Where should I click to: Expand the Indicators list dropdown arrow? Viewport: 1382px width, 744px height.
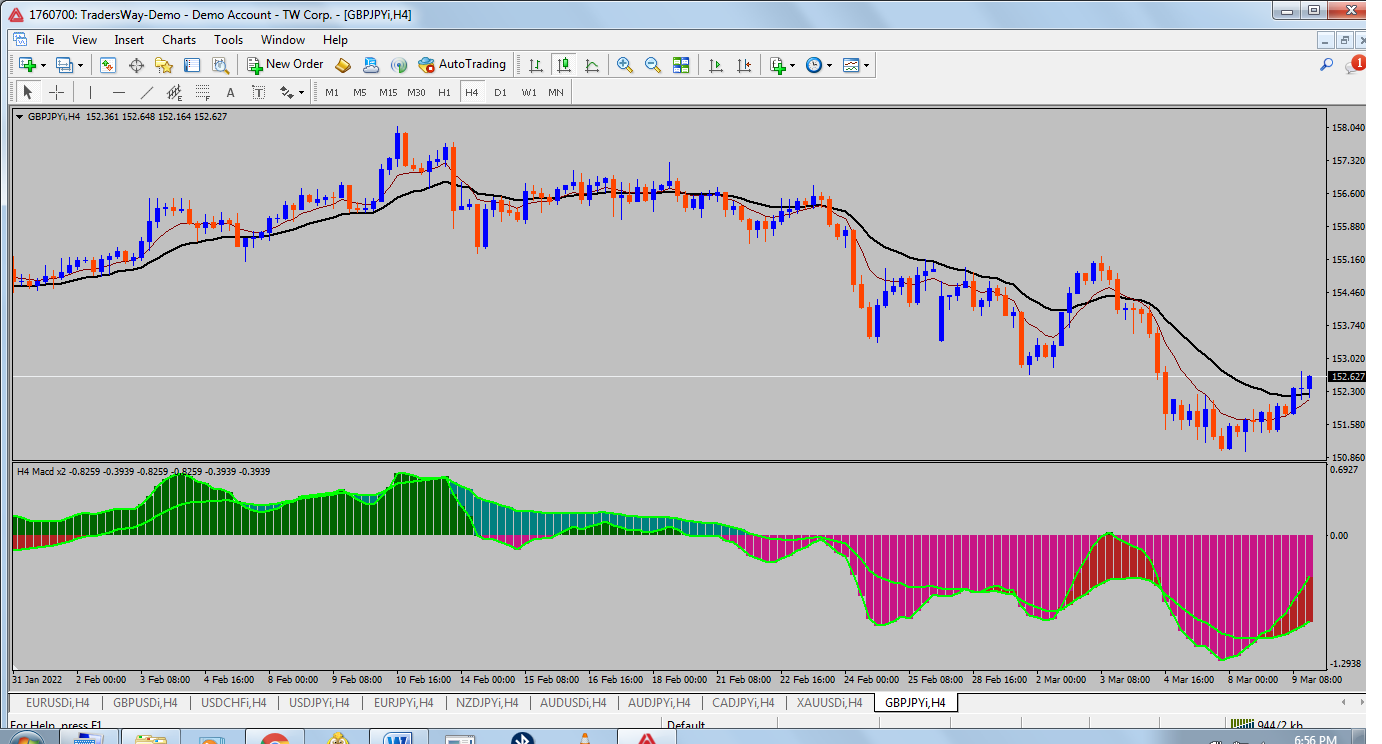(x=792, y=66)
